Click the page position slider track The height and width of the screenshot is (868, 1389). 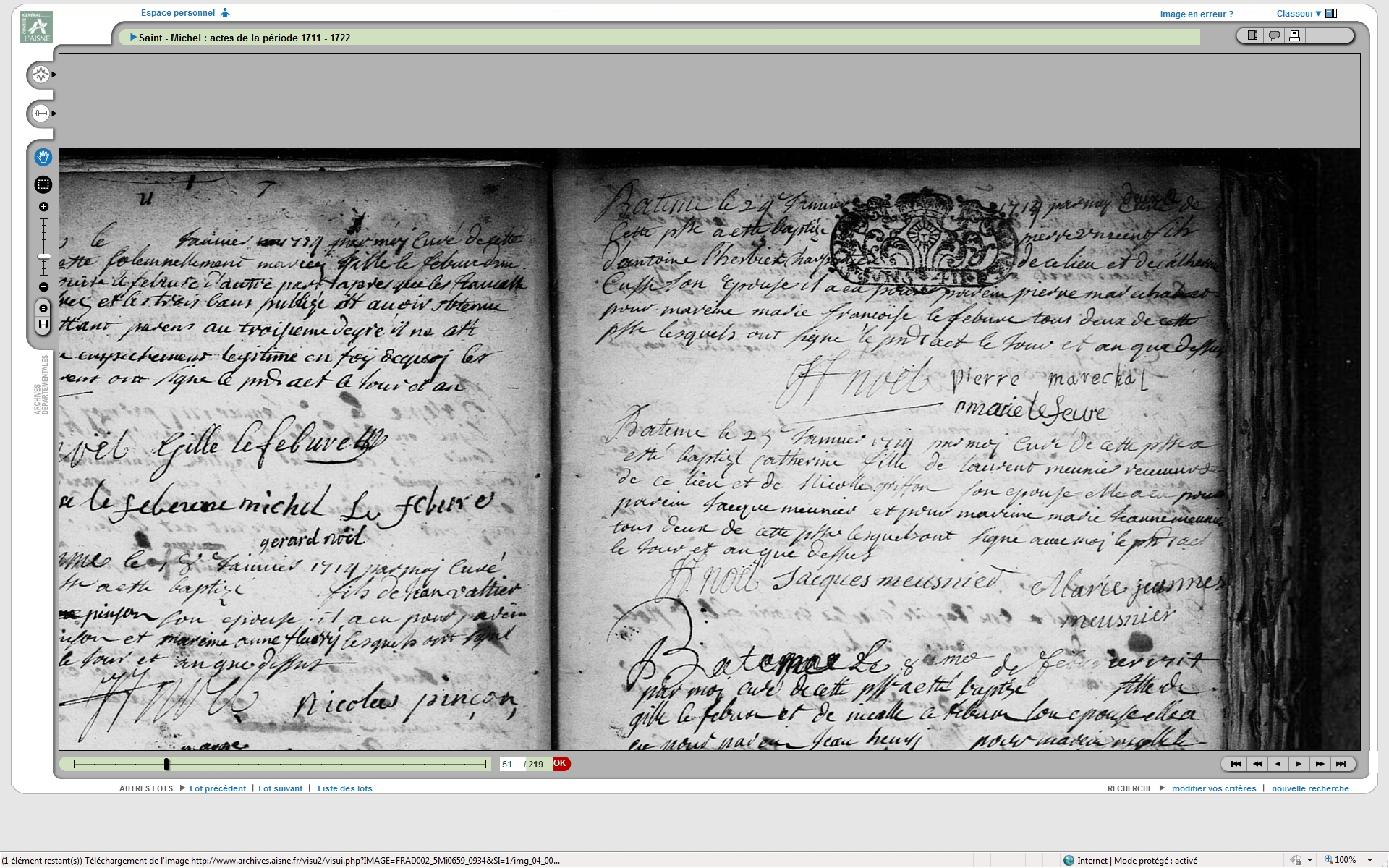(x=326, y=764)
